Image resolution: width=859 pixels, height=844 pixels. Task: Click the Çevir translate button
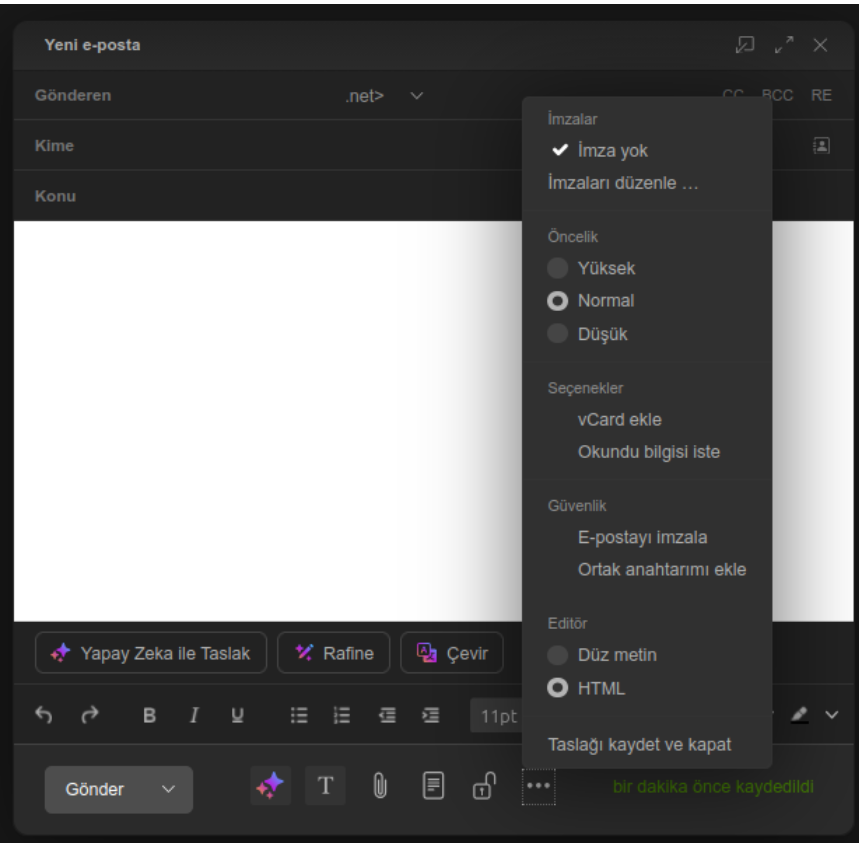452,653
